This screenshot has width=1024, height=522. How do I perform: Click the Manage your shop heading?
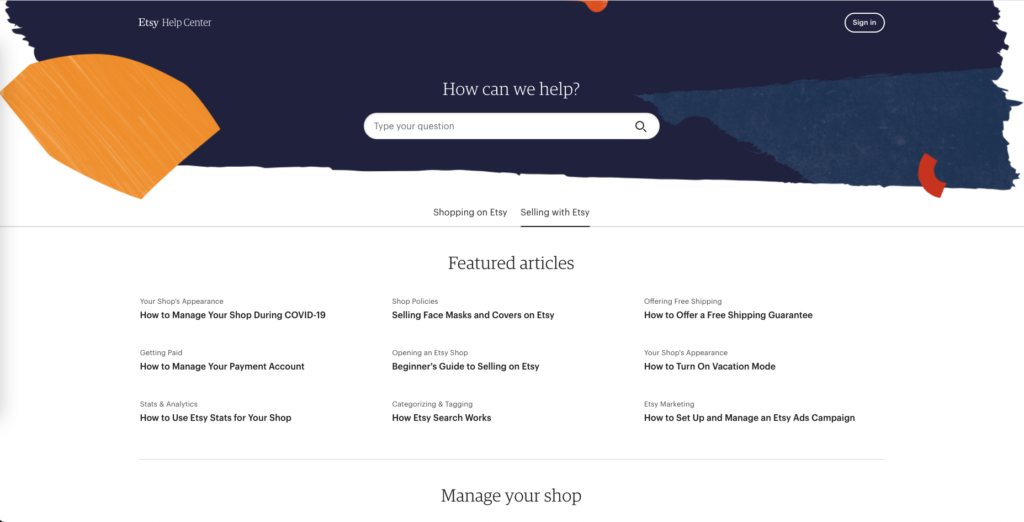point(511,496)
